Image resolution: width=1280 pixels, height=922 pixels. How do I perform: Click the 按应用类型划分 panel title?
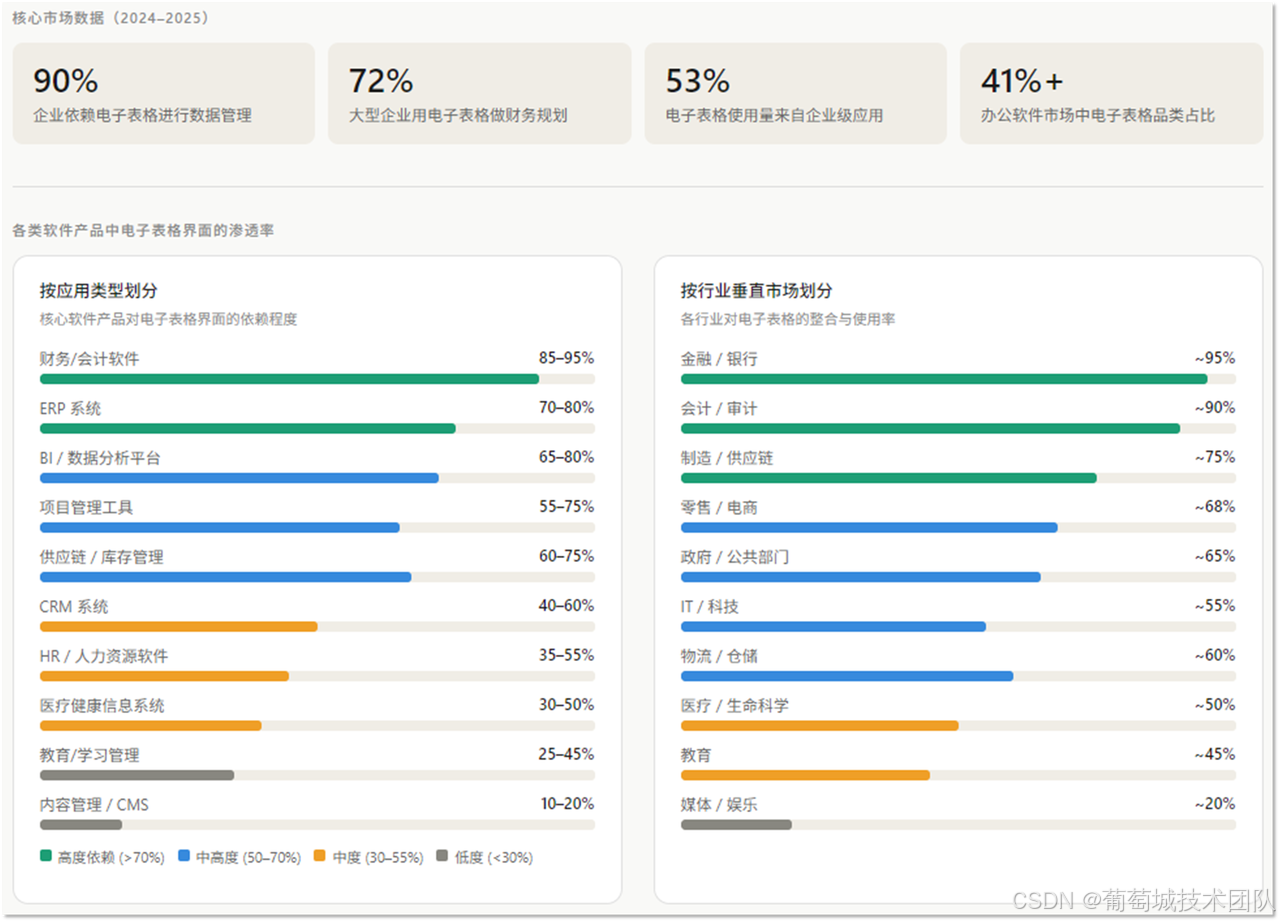pos(99,291)
